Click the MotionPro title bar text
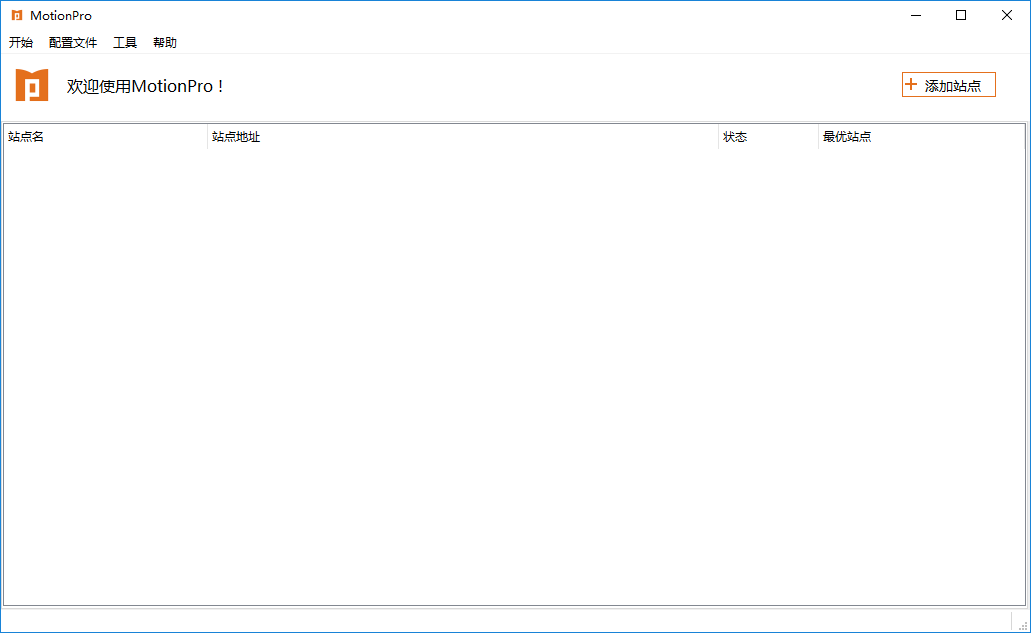Image resolution: width=1031 pixels, height=633 pixels. click(60, 16)
